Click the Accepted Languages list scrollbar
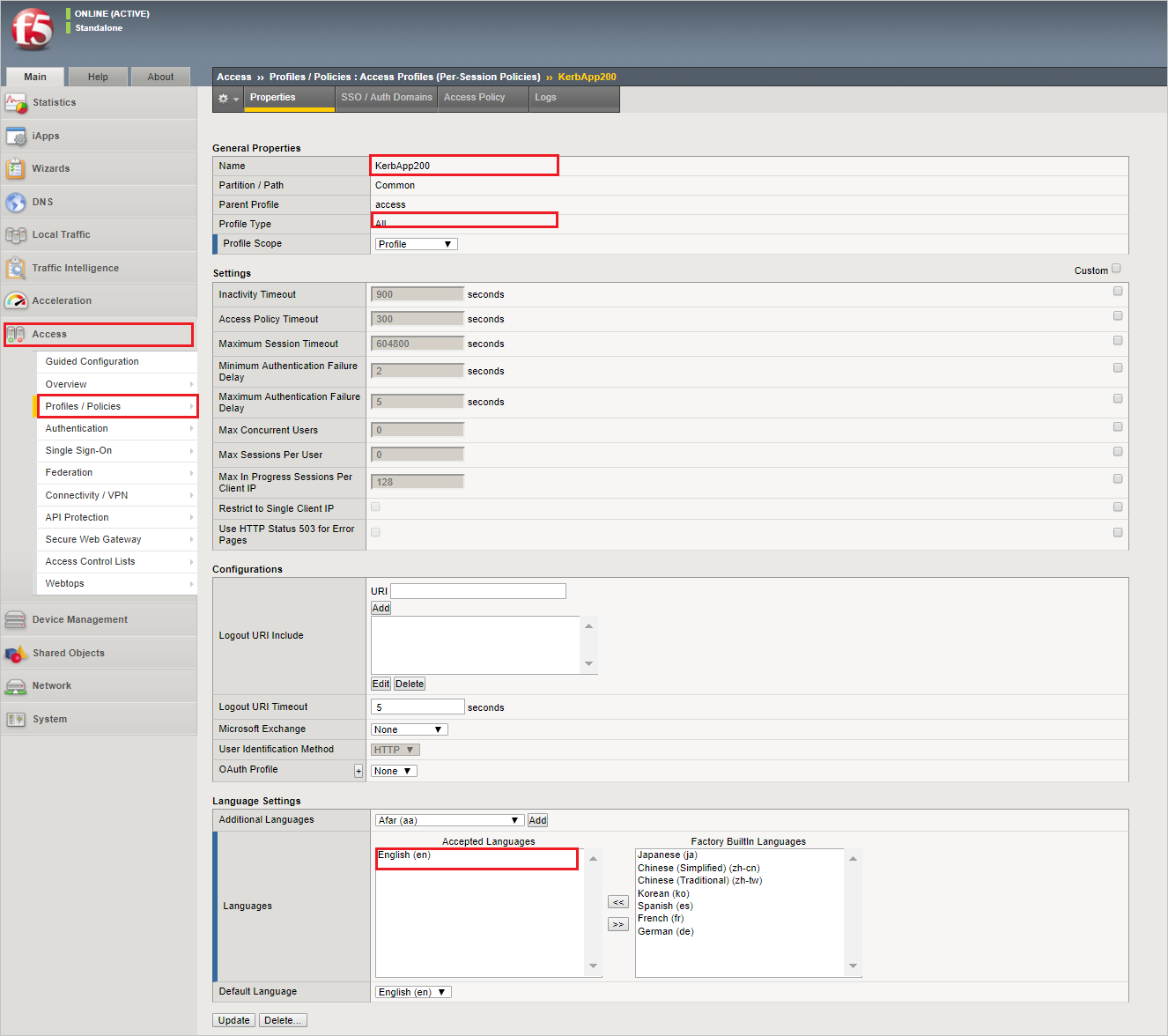Viewport: 1168px width, 1036px height. pyautogui.click(x=593, y=913)
